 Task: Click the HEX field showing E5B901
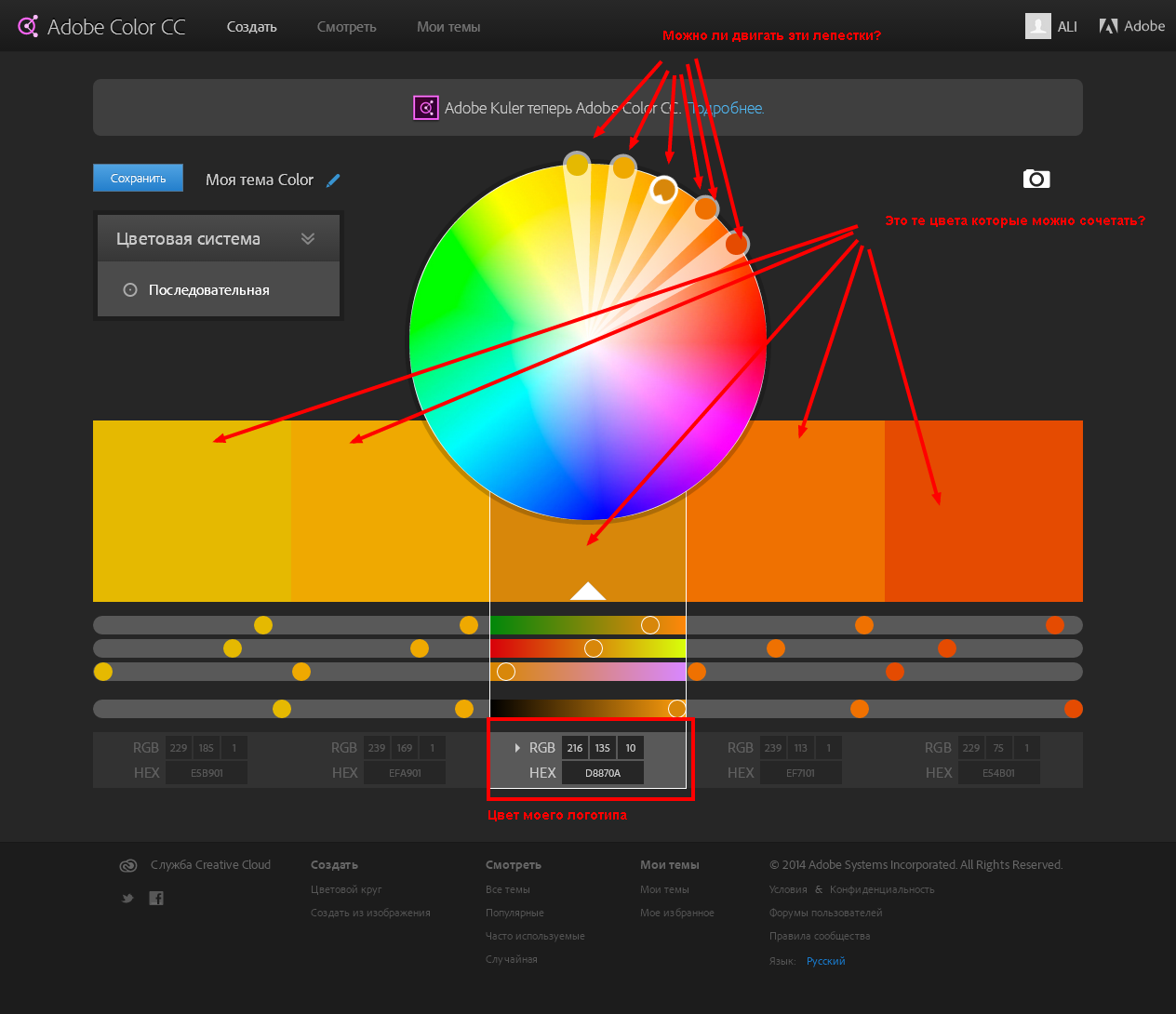pyautogui.click(x=207, y=773)
